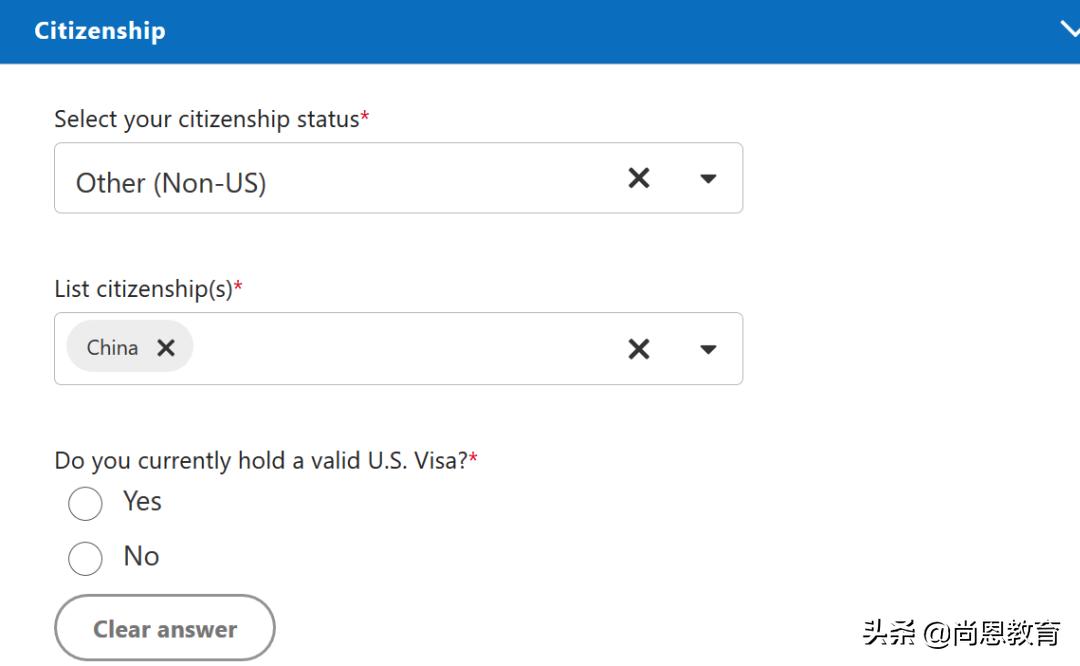This screenshot has width=1080, height=666.
Task: Select the No radio button
Action: click(x=85, y=558)
